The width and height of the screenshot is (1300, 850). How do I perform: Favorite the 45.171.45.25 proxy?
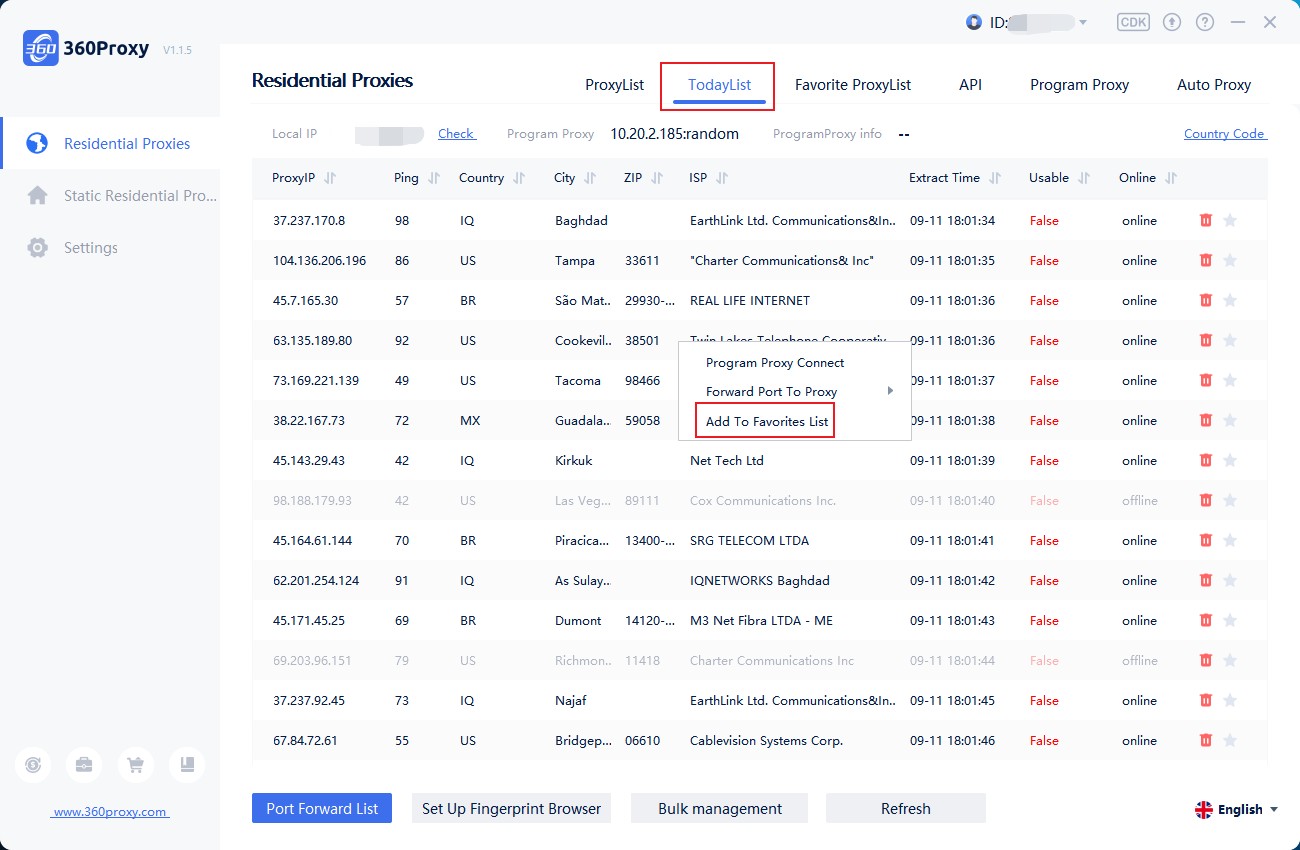click(1230, 620)
